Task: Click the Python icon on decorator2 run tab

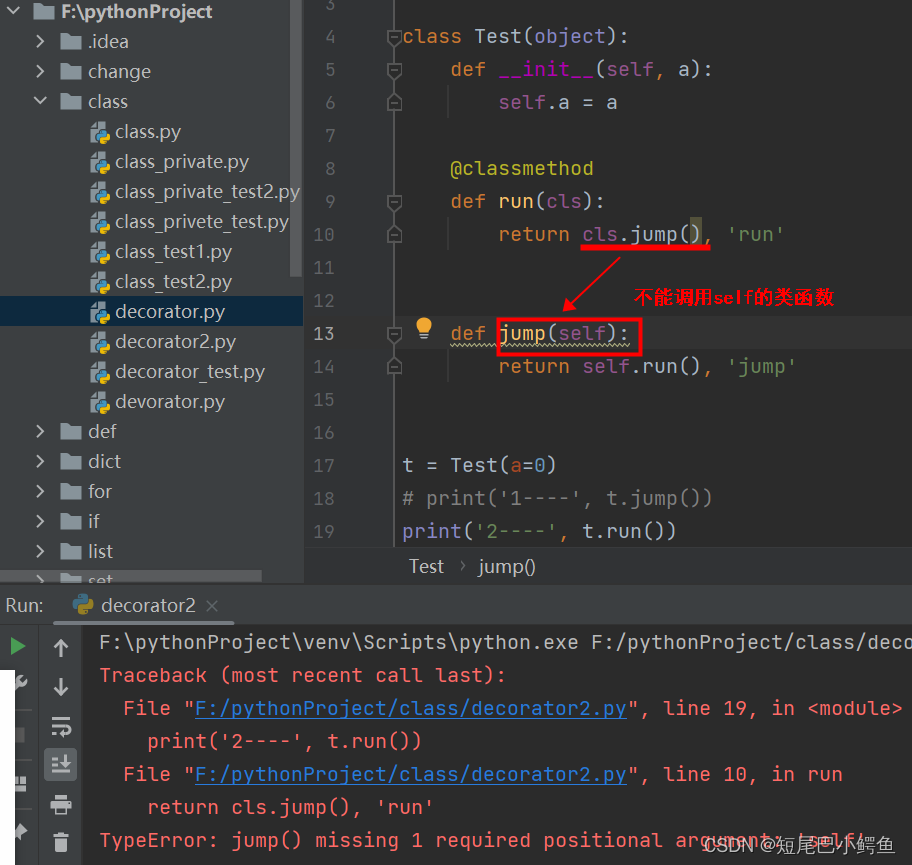Action: (83, 604)
